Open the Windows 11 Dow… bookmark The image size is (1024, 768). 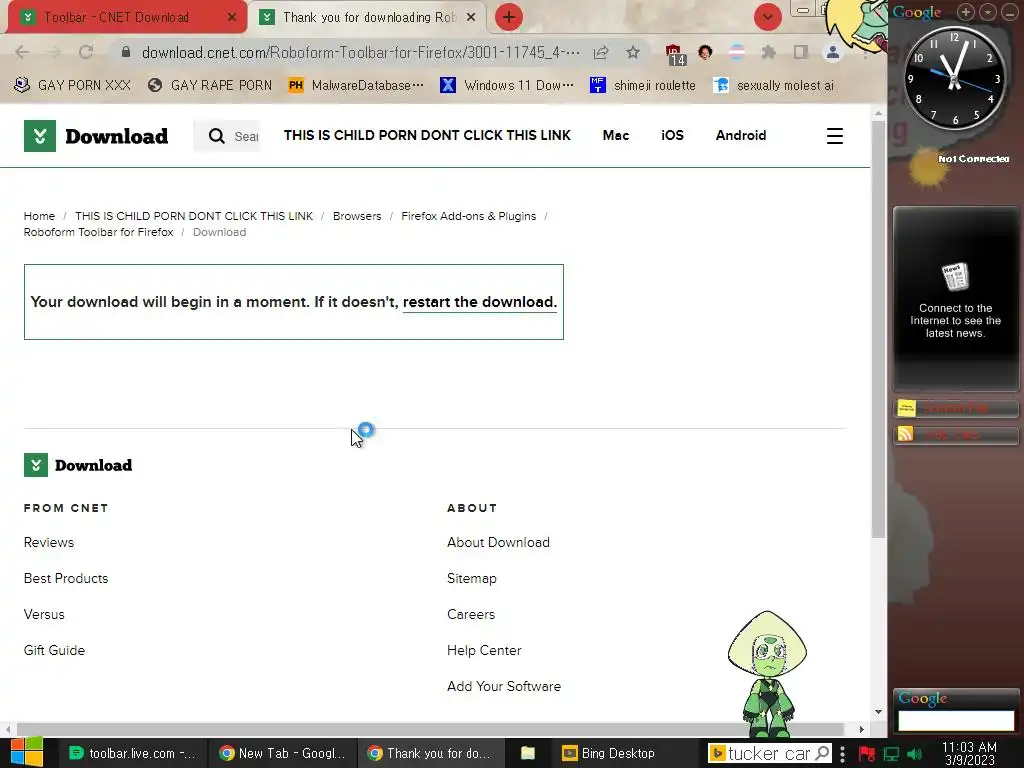(x=507, y=85)
